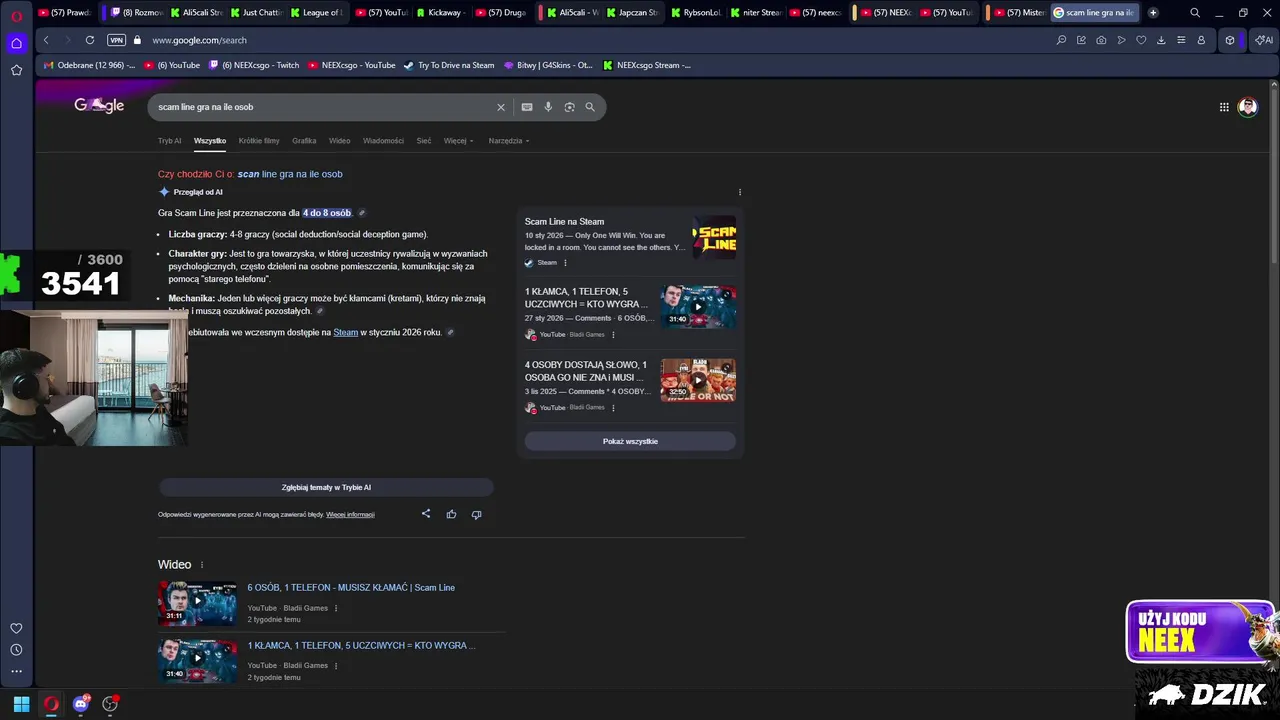Image resolution: width=1280 pixels, height=720 pixels.
Task: Go back to the previous page
Action: tap(46, 40)
